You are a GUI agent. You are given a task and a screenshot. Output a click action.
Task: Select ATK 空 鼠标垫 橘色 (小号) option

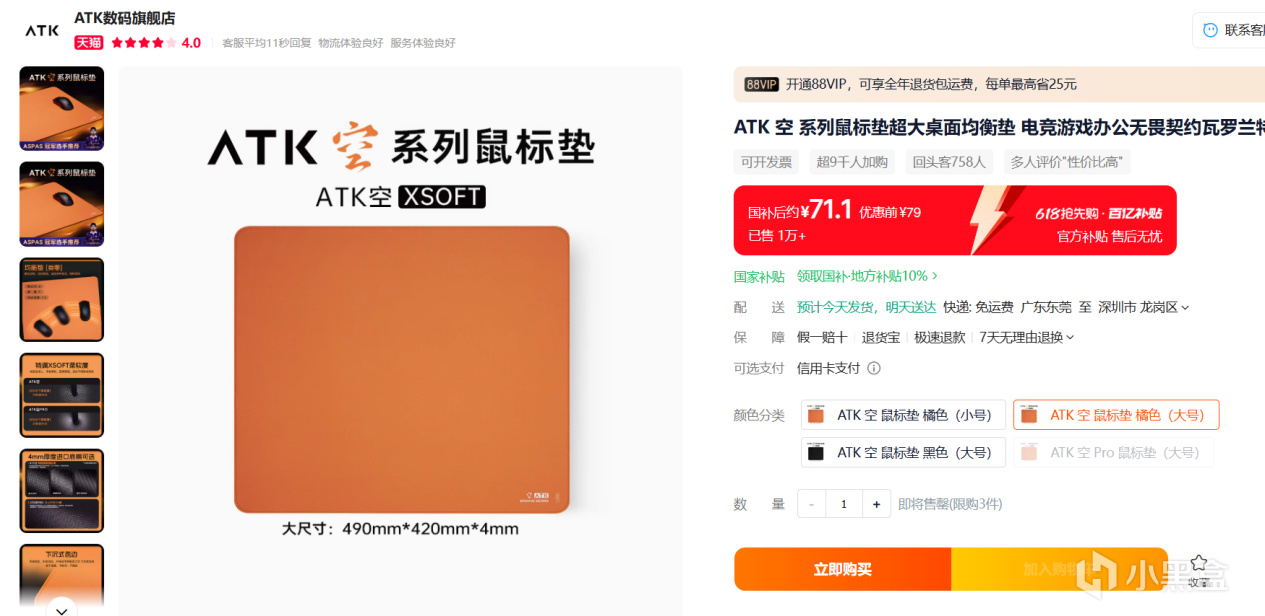[x=903, y=415]
